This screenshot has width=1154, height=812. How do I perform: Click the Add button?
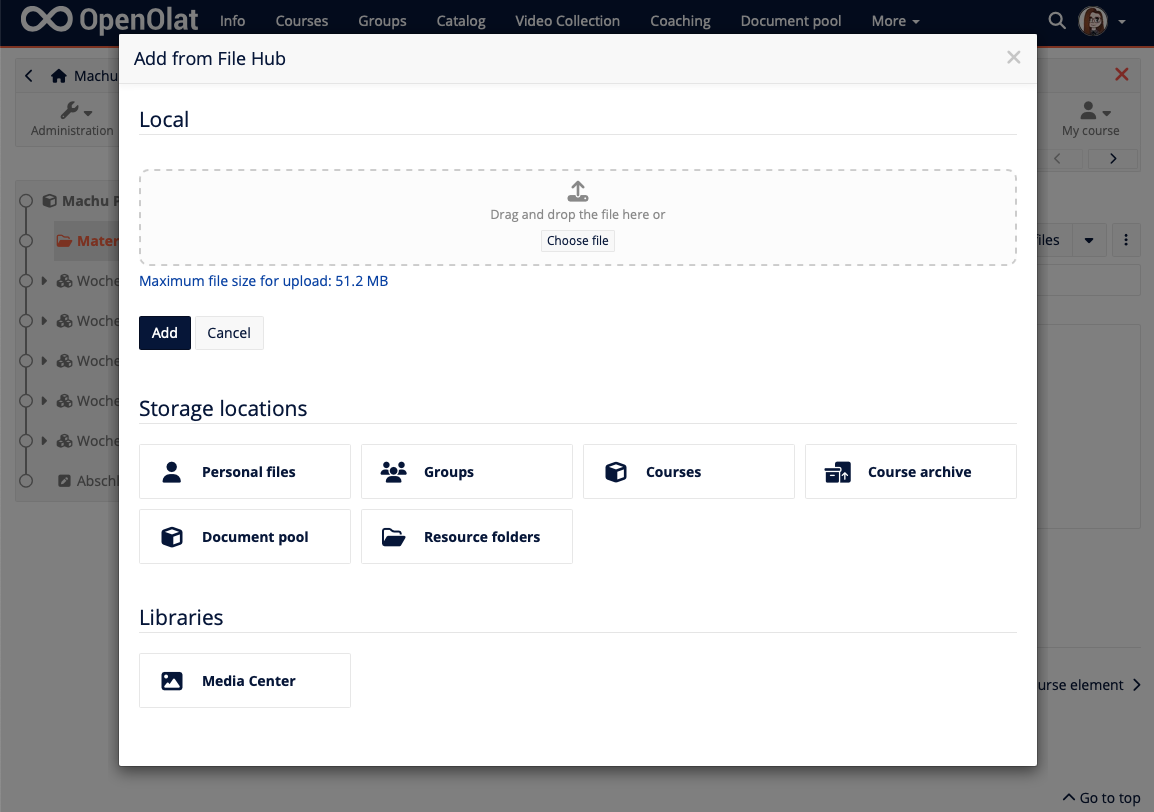click(164, 332)
